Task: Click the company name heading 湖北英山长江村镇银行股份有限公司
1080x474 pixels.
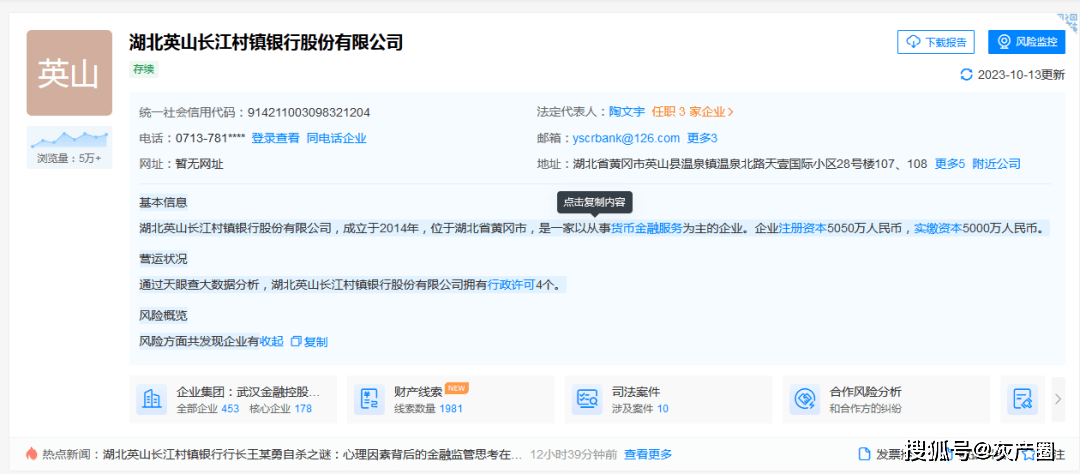Action: click(266, 43)
